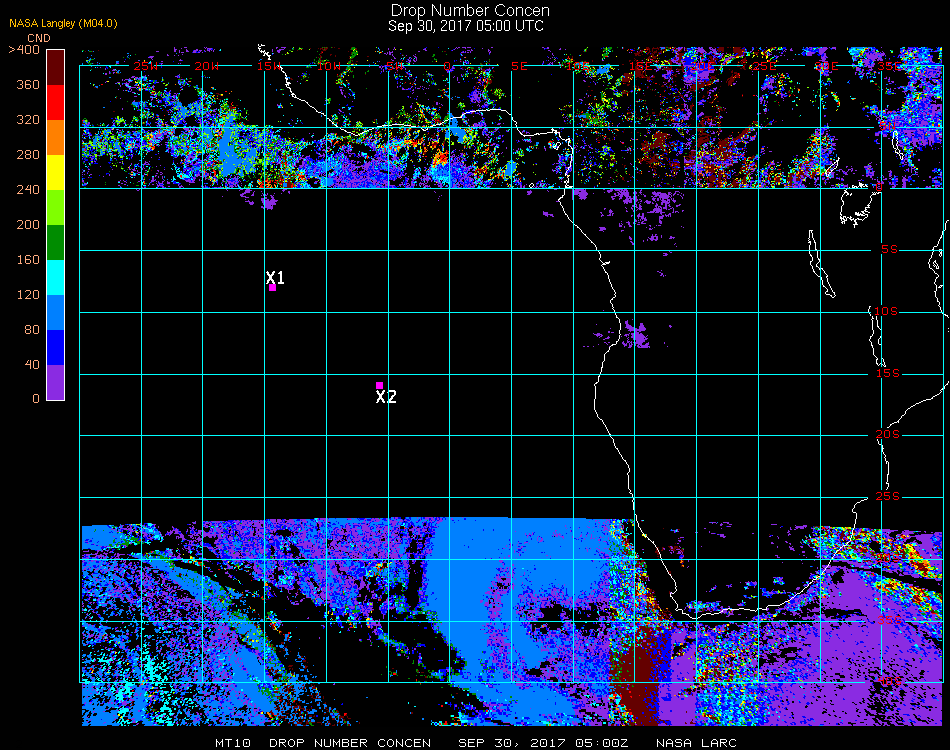Click the '15E' longitude label
The width and height of the screenshot is (950, 750).
[640, 66]
